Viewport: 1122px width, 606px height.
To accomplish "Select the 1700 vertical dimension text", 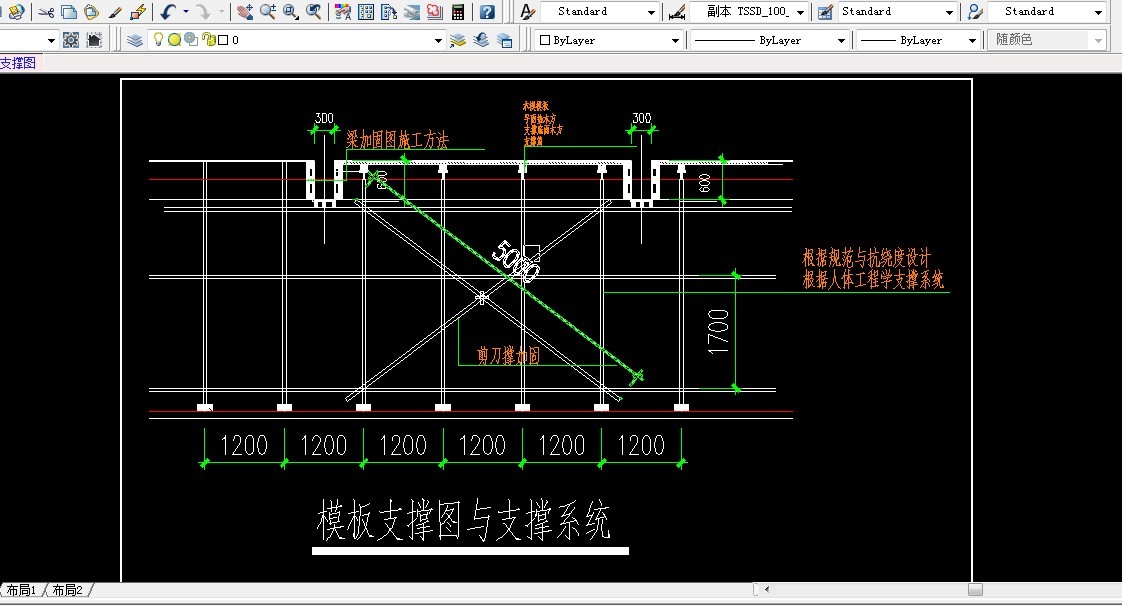I will tap(718, 331).
